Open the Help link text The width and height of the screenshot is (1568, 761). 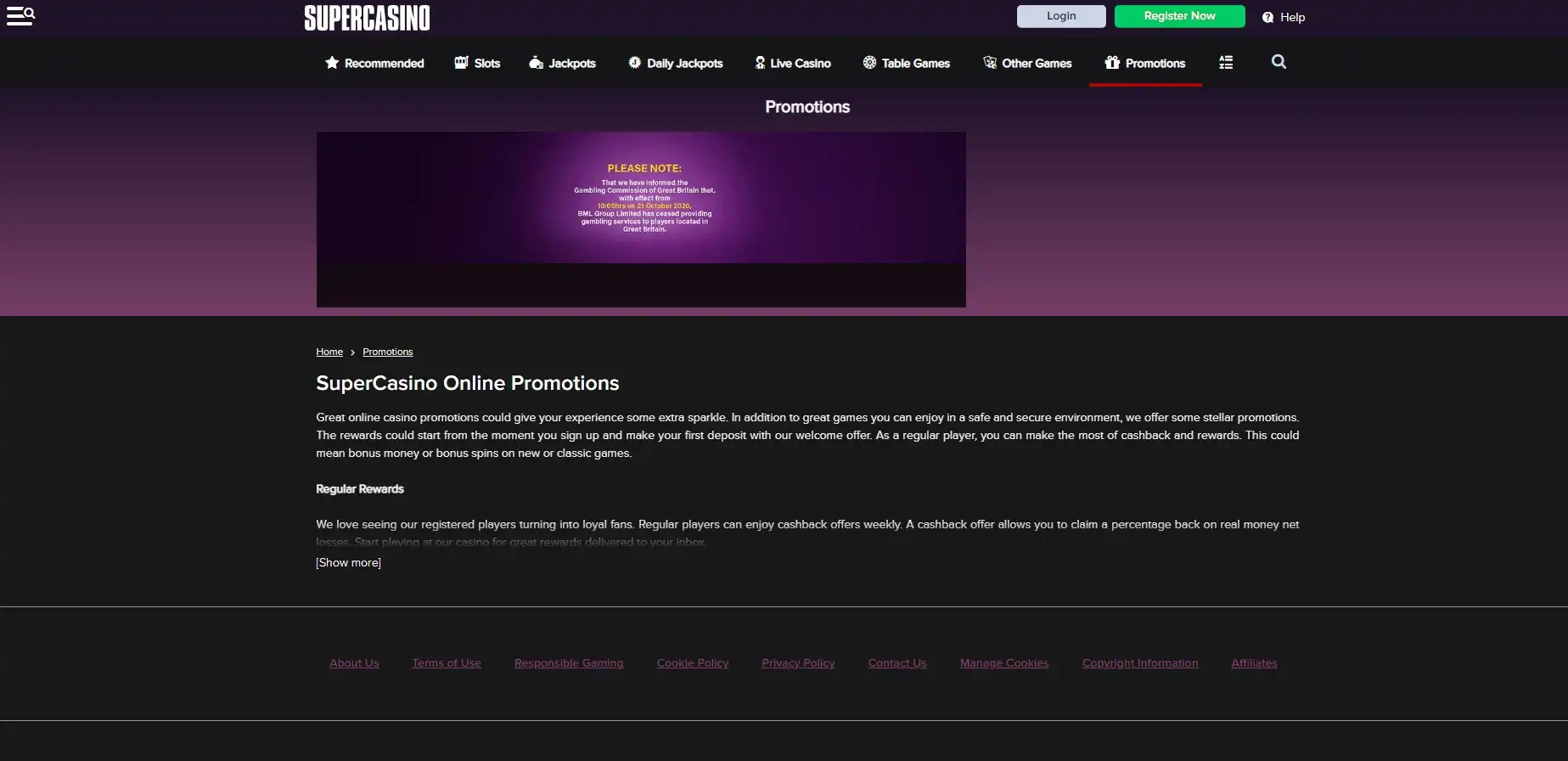pyautogui.click(x=1292, y=17)
